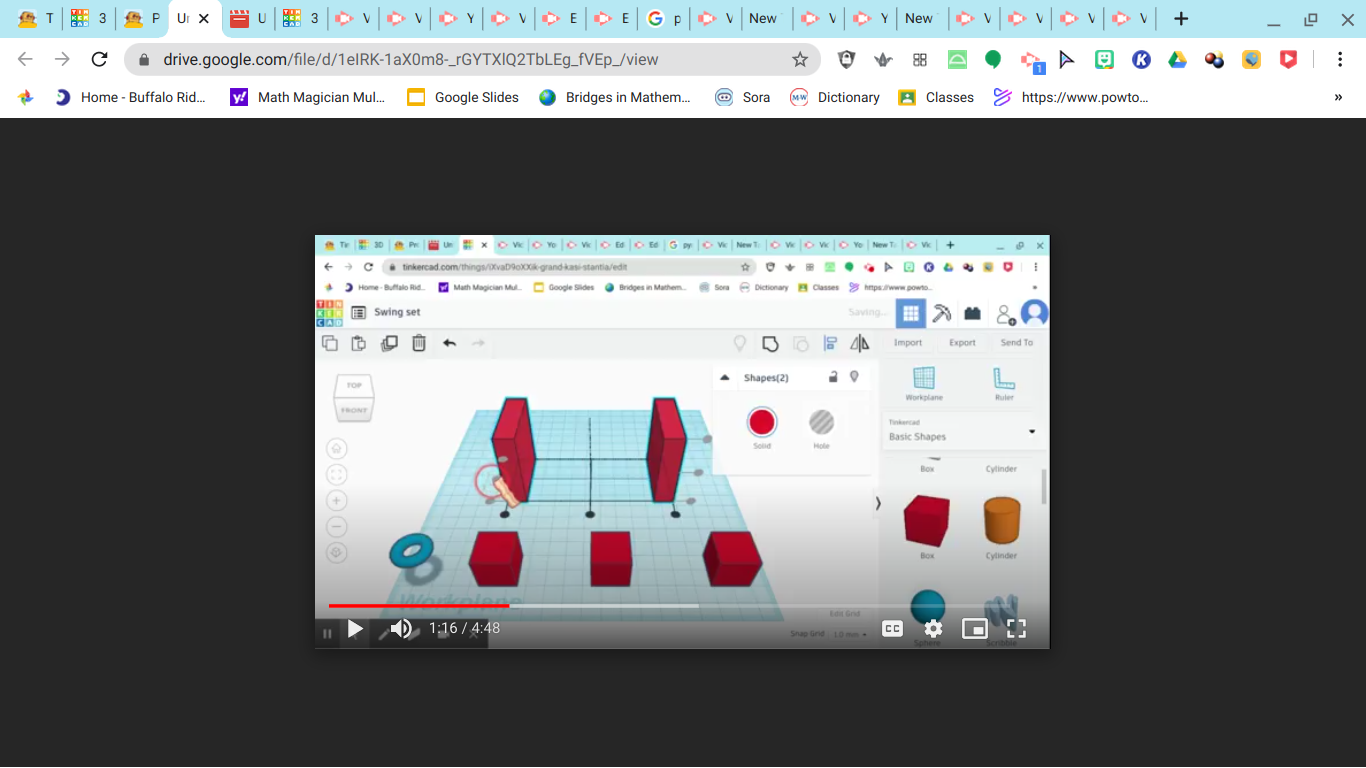This screenshot has width=1366, height=768.
Task: Open the colored balls extension
Action: point(1215,59)
